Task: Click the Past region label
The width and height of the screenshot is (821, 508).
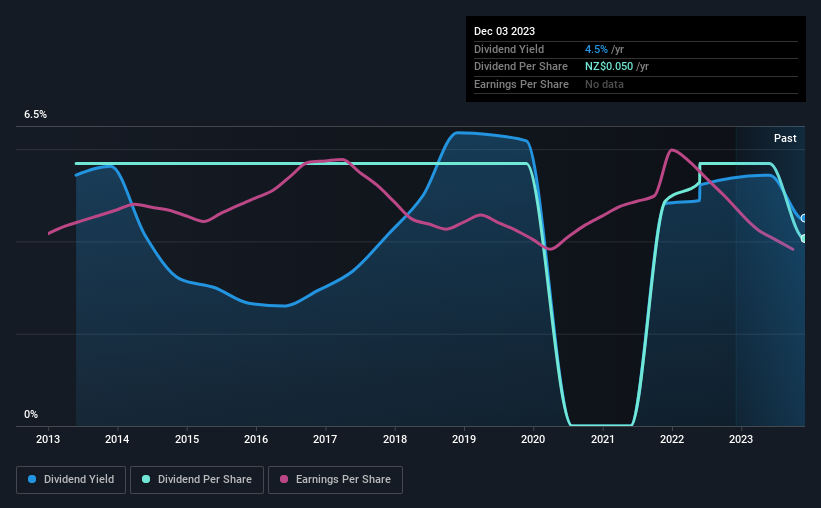Action: pyautogui.click(x=785, y=138)
